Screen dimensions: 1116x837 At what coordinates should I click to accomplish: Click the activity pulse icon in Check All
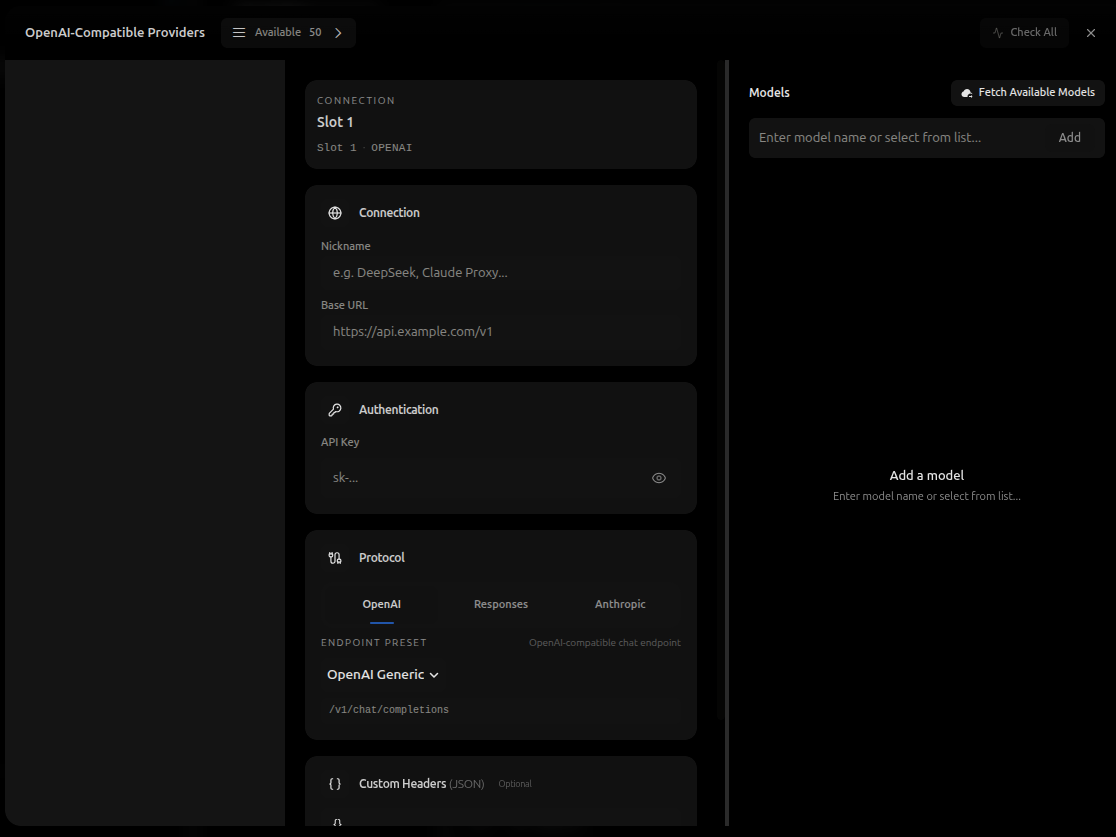click(998, 33)
